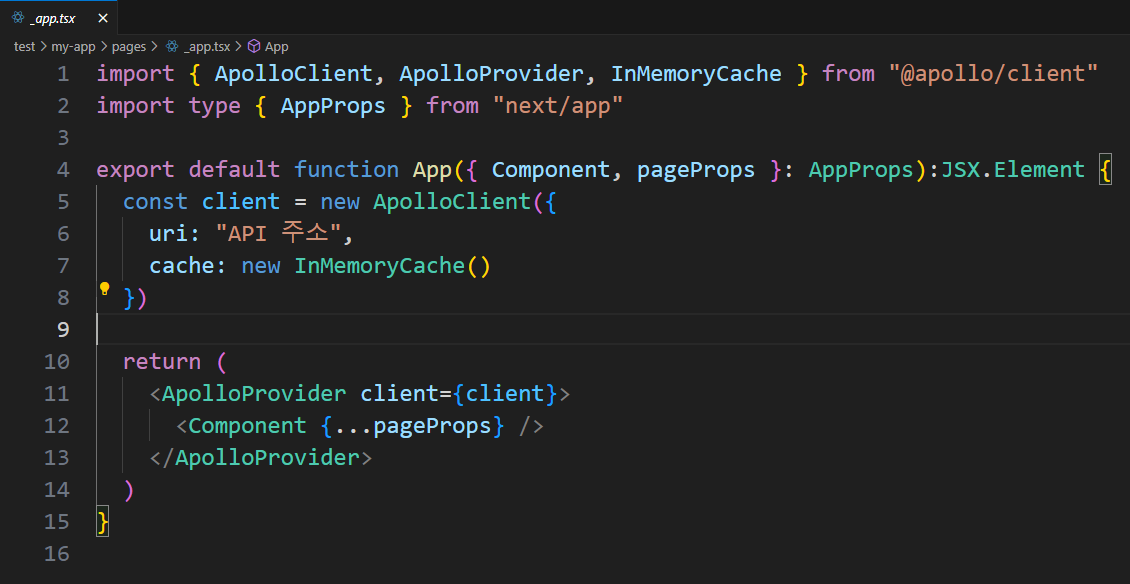Click the "@apollo/client" import string
Screen dimensions: 1130x584
pyautogui.click(x=994, y=74)
